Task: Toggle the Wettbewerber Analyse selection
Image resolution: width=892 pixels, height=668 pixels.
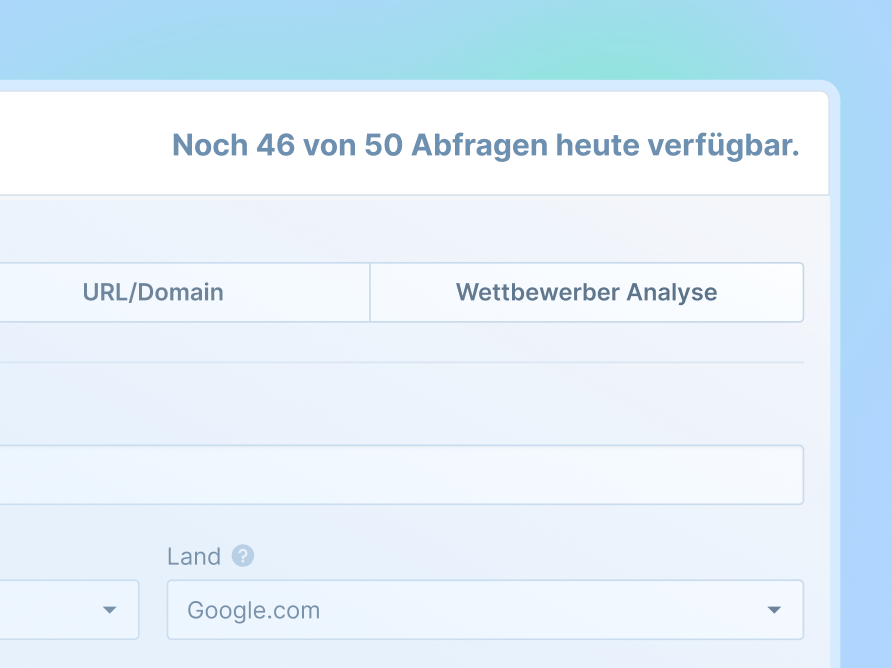Action: pyautogui.click(x=586, y=292)
